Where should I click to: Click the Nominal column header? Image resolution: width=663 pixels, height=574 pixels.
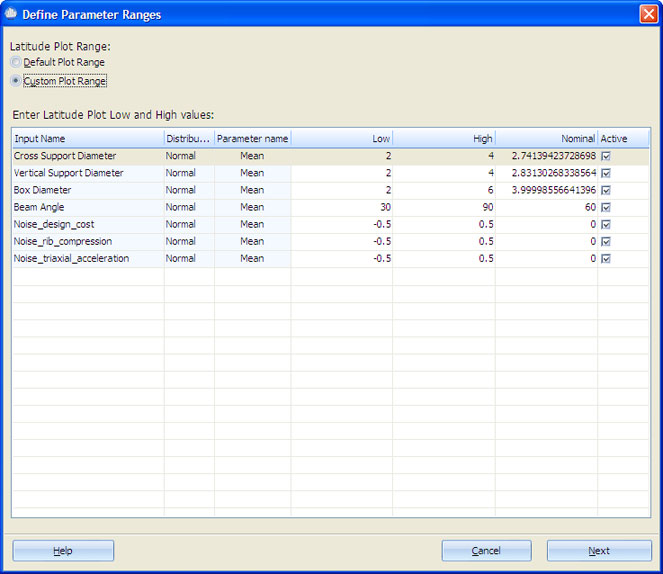[547, 139]
